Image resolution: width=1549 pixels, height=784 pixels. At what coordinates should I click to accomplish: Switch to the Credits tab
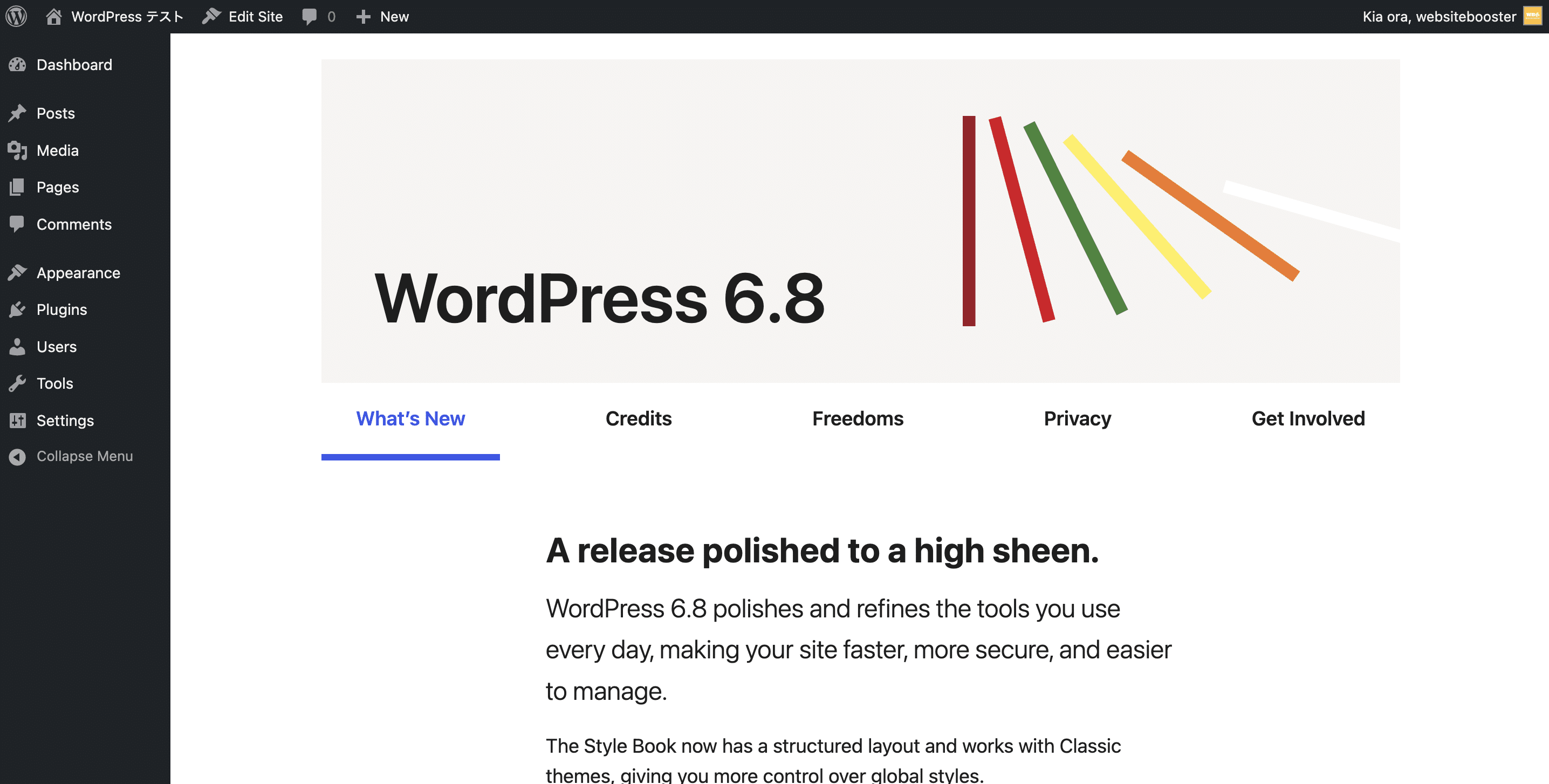pos(639,418)
